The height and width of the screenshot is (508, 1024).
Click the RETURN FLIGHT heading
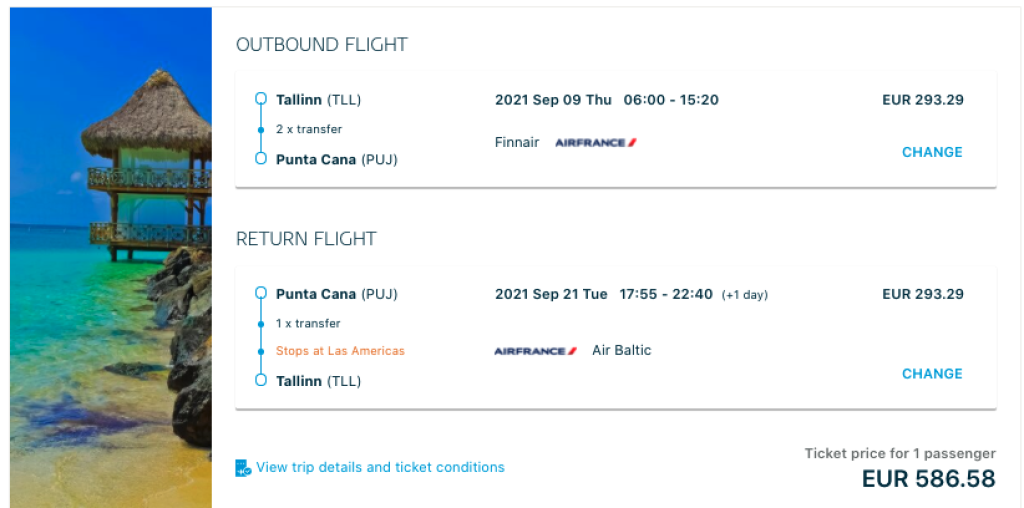[x=305, y=239]
